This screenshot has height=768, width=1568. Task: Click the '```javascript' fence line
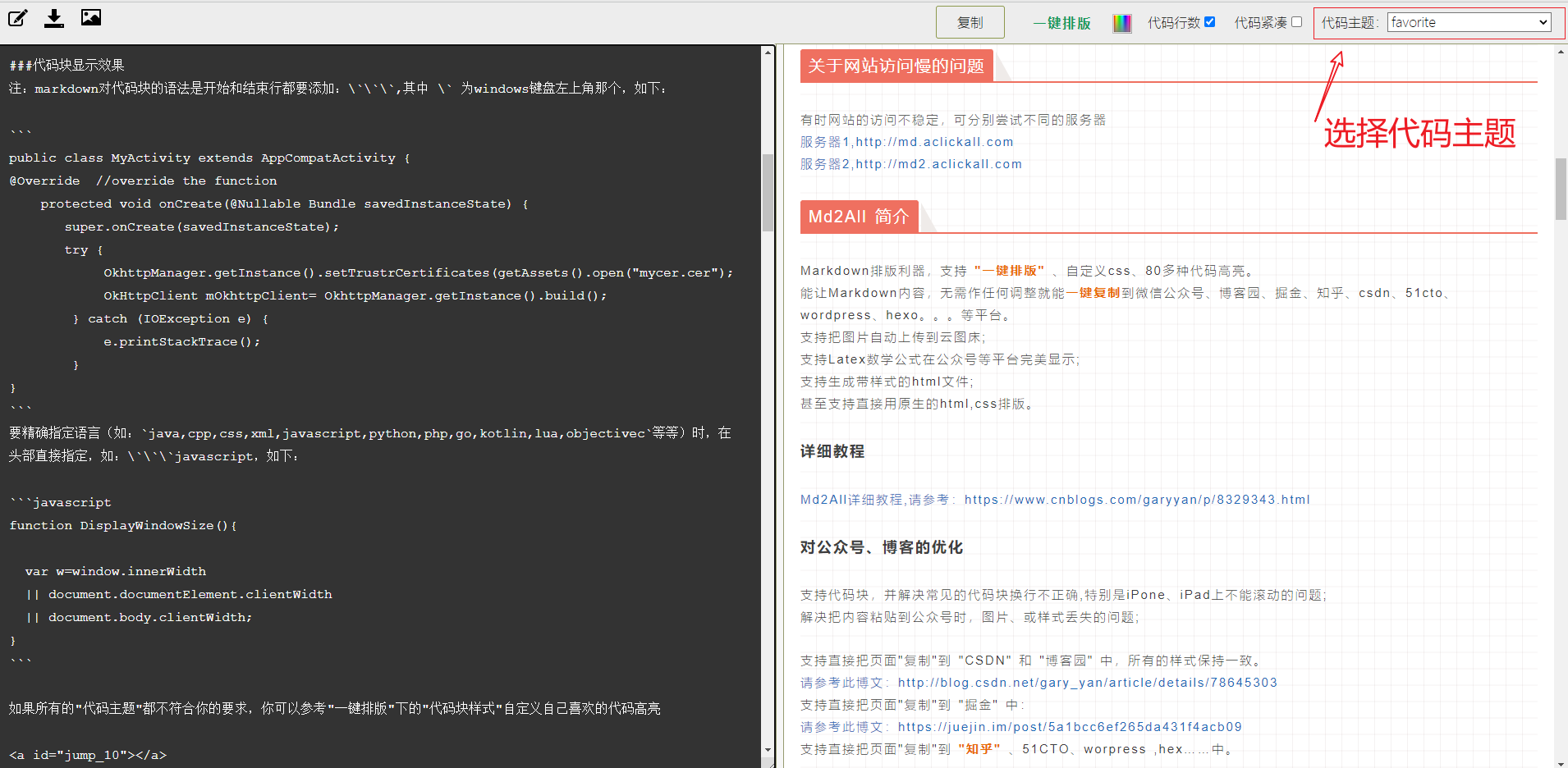click(x=60, y=502)
